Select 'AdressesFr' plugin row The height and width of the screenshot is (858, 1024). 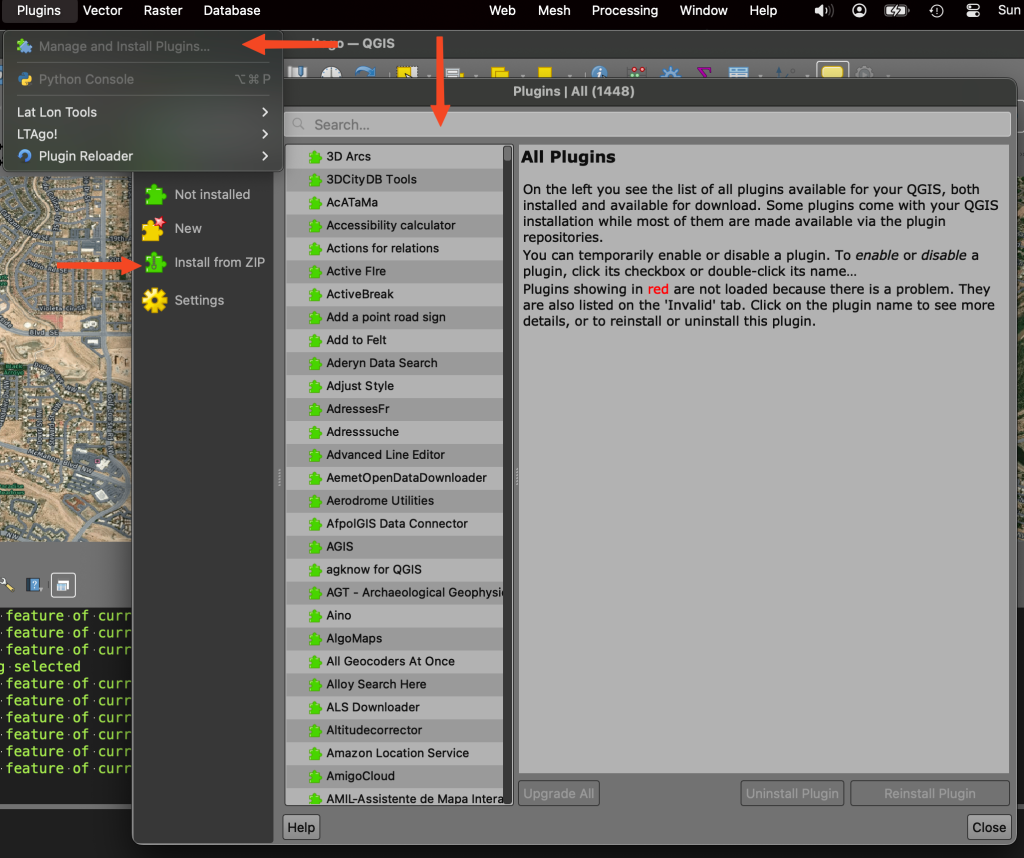[394, 409]
